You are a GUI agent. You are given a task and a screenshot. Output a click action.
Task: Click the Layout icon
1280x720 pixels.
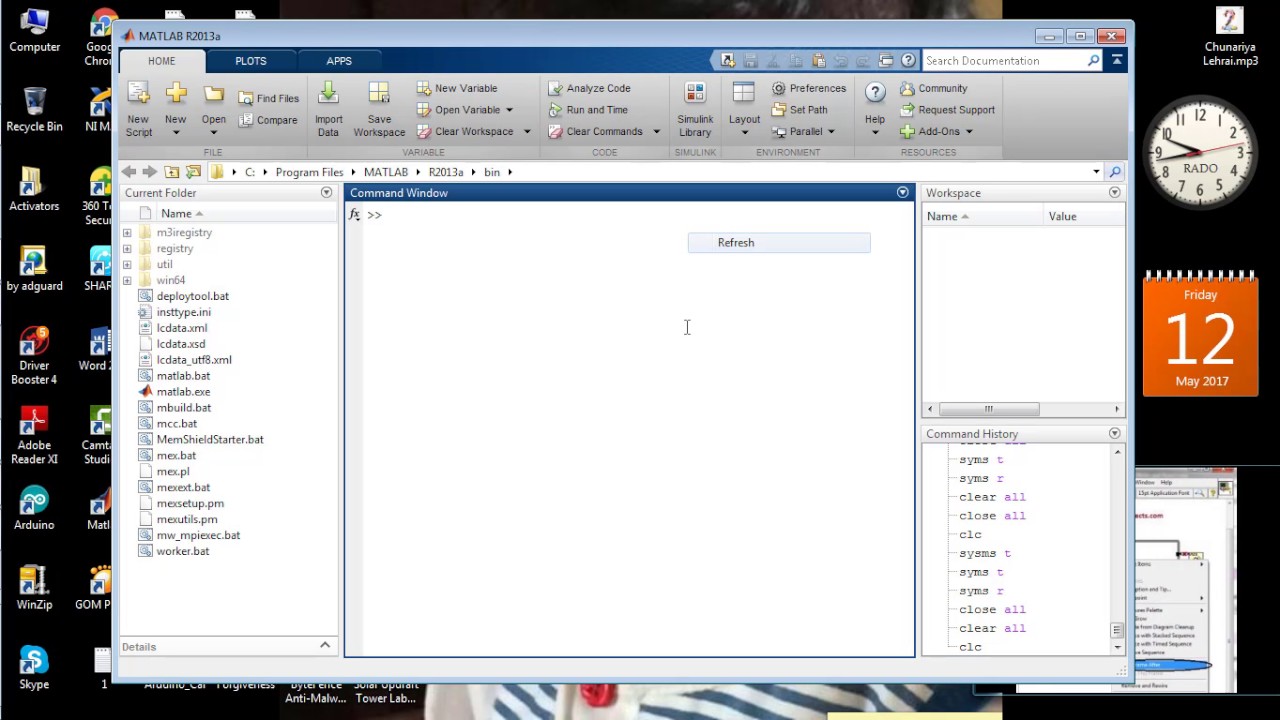743,94
